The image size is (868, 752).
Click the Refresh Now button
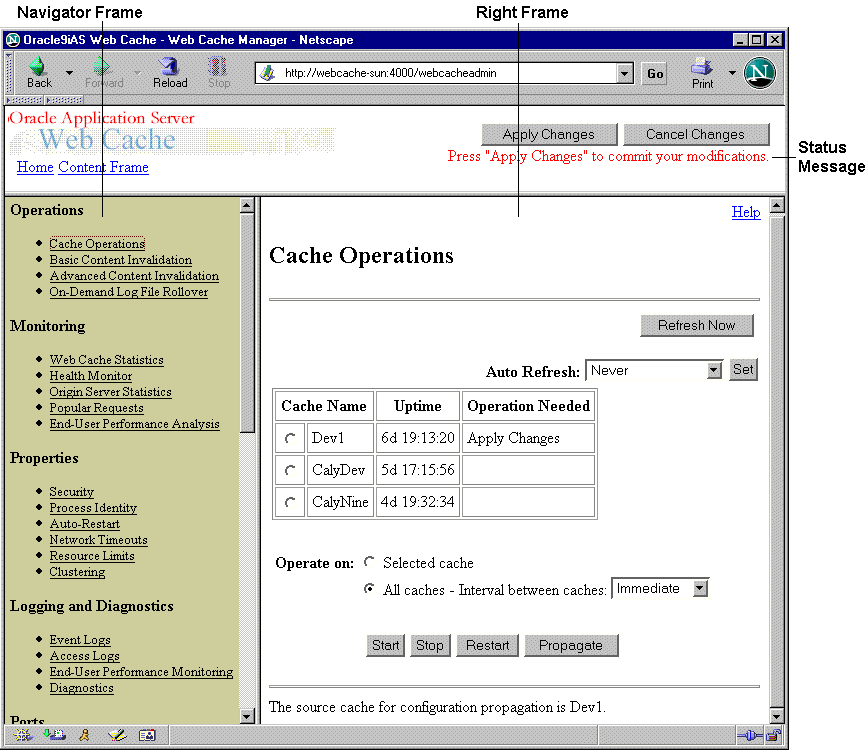tap(696, 326)
